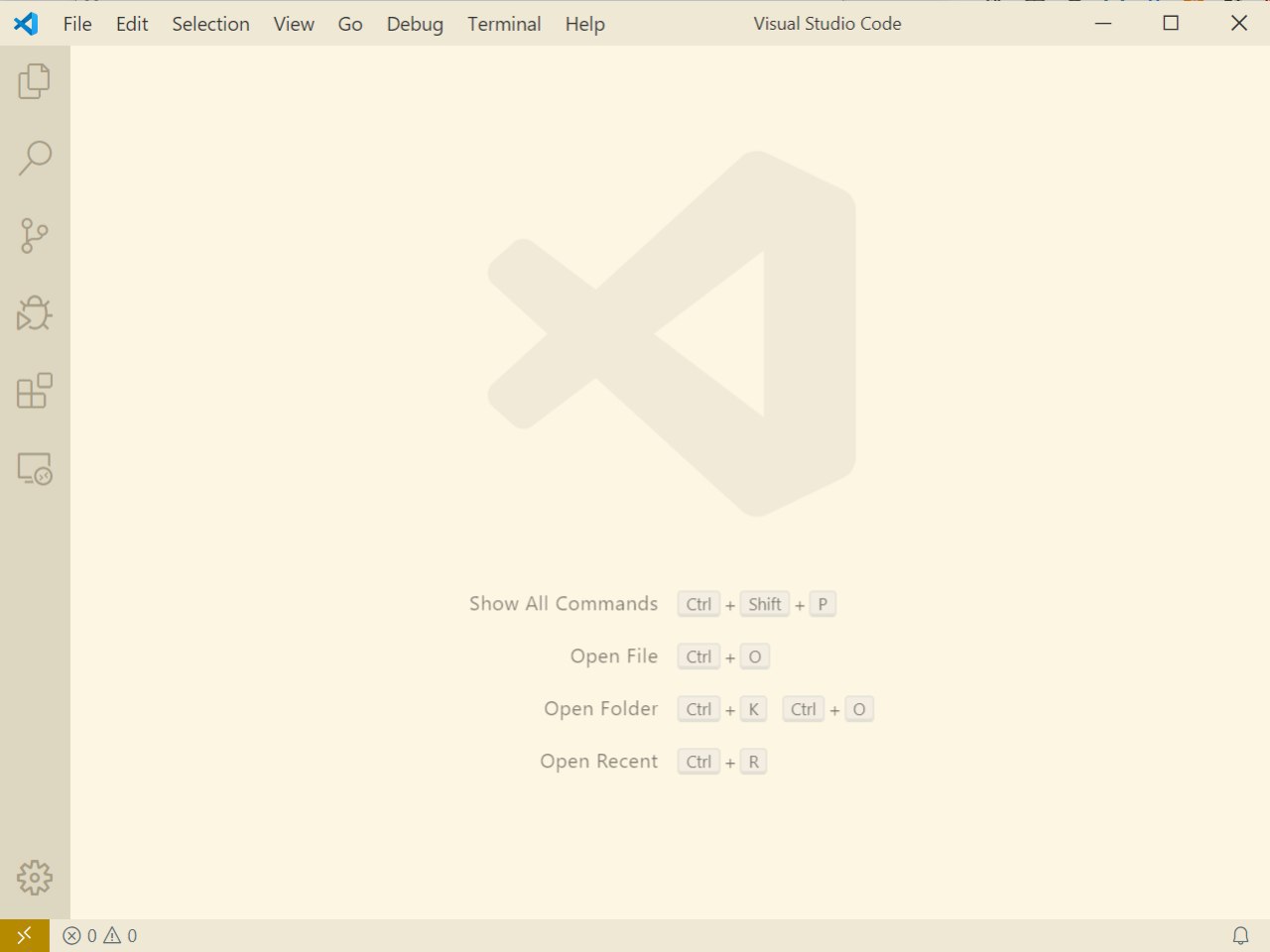
Task: Click the VS Code logo in title bar
Action: point(26,24)
